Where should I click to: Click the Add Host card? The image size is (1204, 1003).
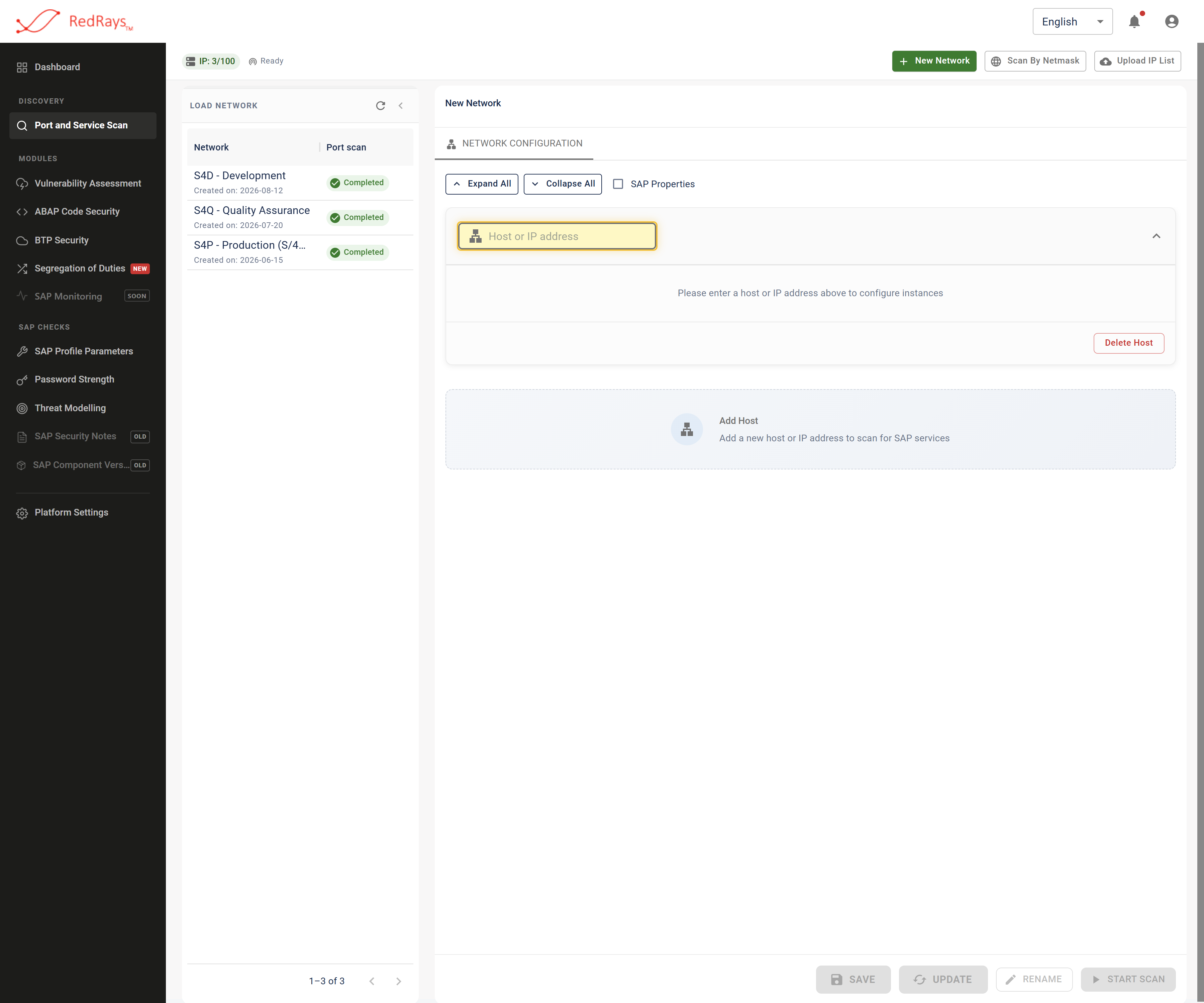click(810, 429)
